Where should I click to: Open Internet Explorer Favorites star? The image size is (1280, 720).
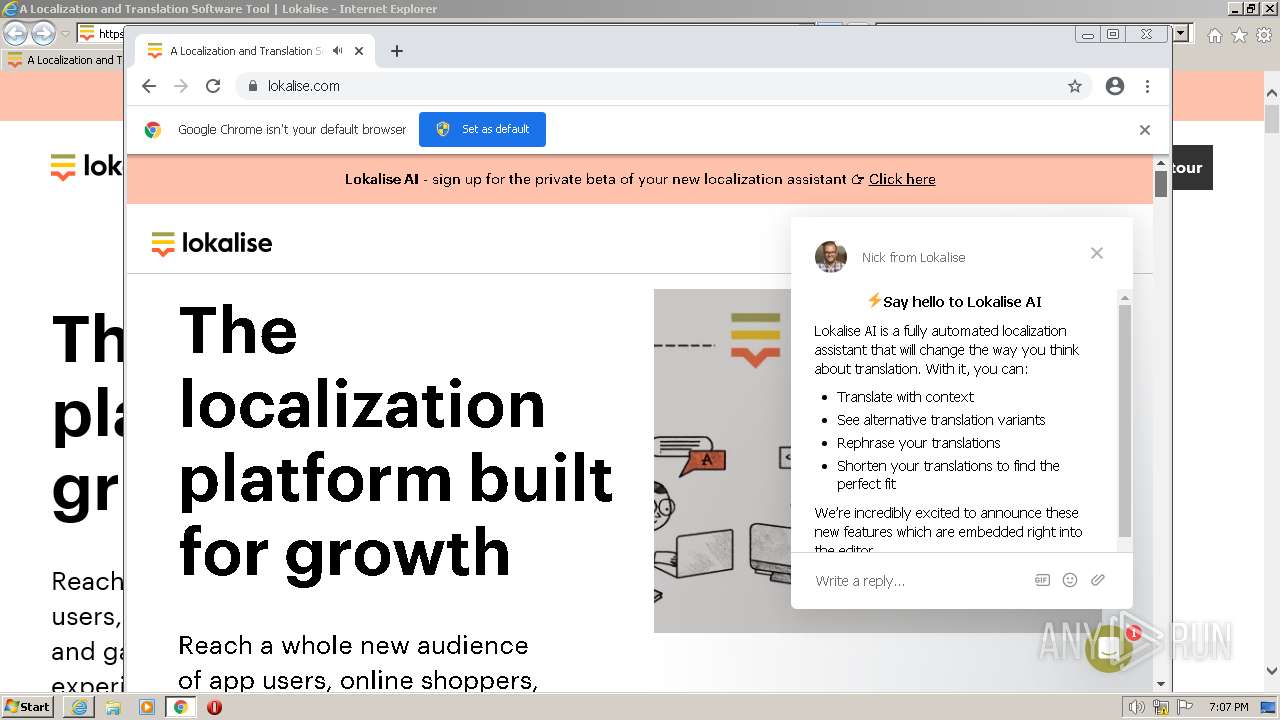click(x=1239, y=35)
